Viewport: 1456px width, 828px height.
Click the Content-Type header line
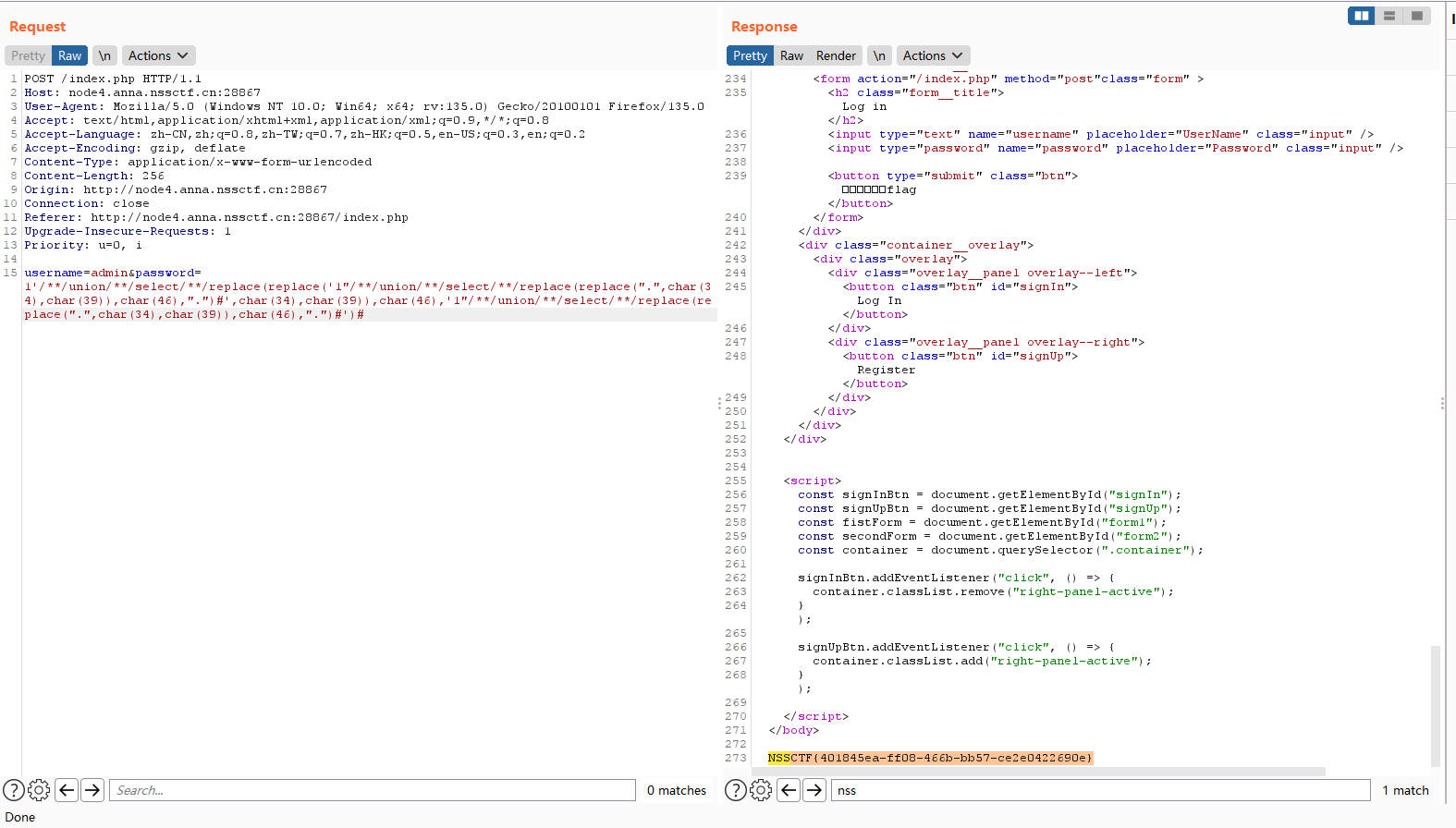click(x=198, y=162)
